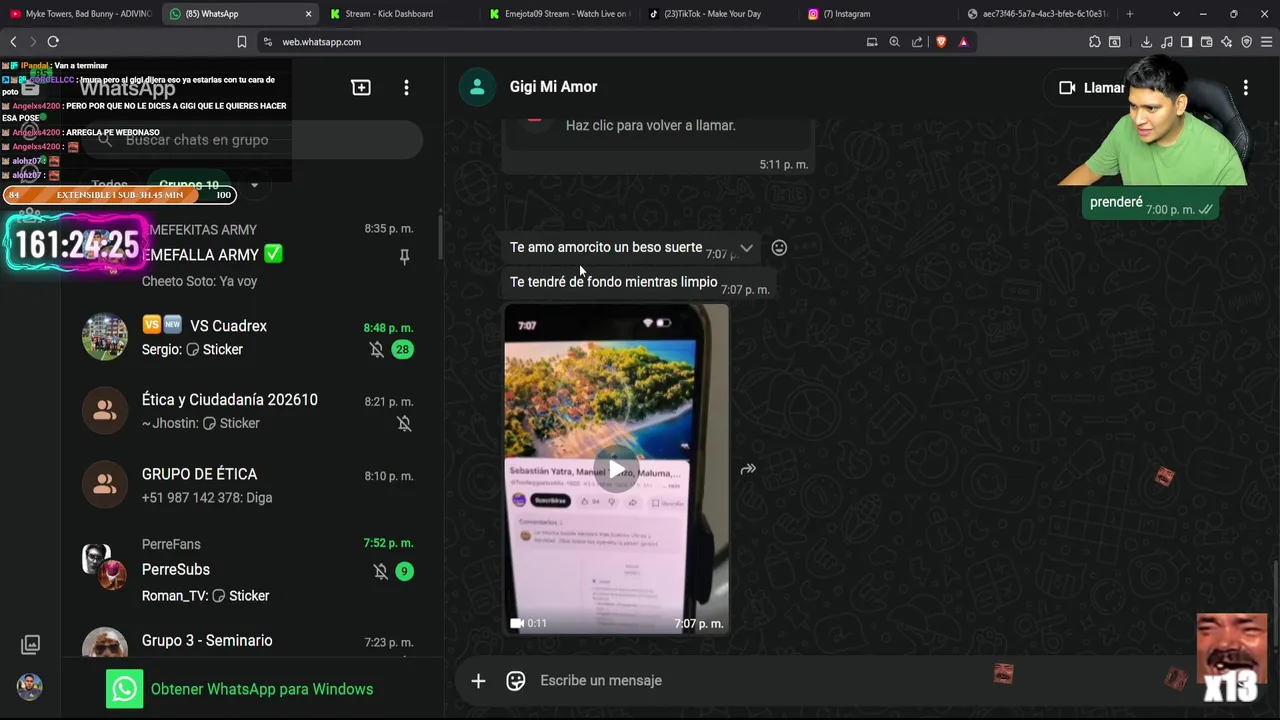Open the browser extensions puzzle icon

[x=1095, y=42]
